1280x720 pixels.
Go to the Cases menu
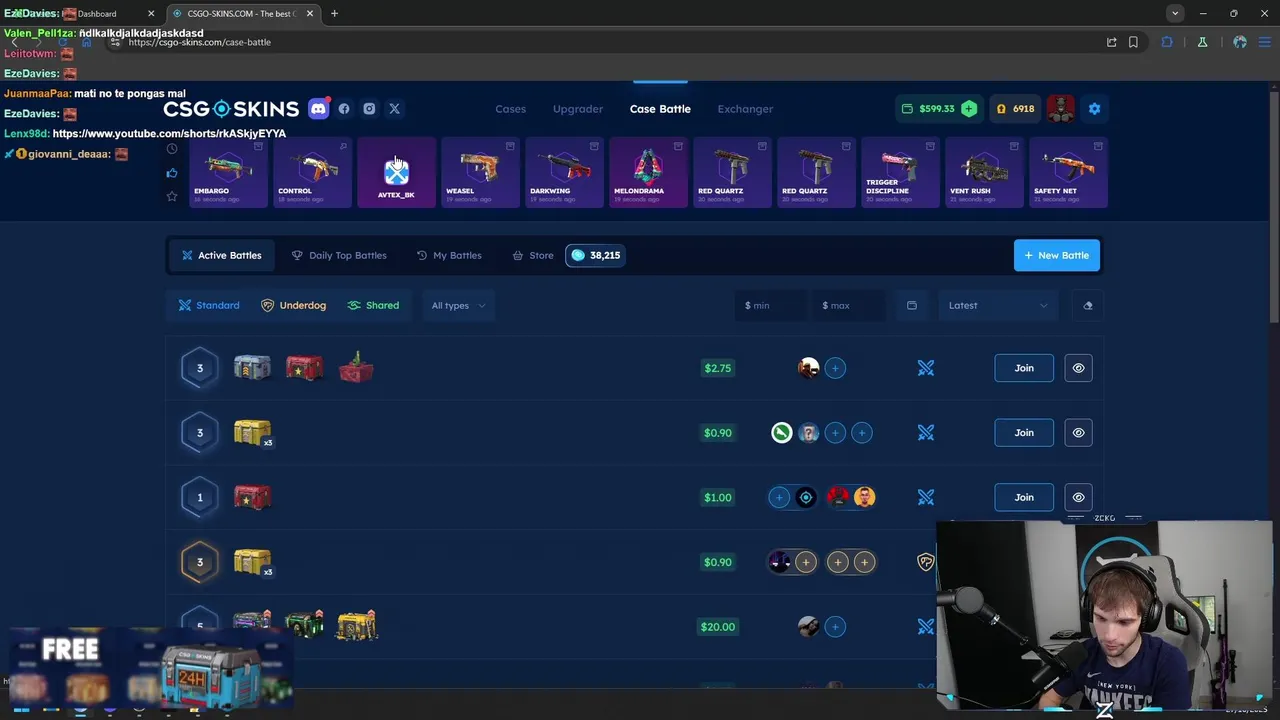[510, 109]
